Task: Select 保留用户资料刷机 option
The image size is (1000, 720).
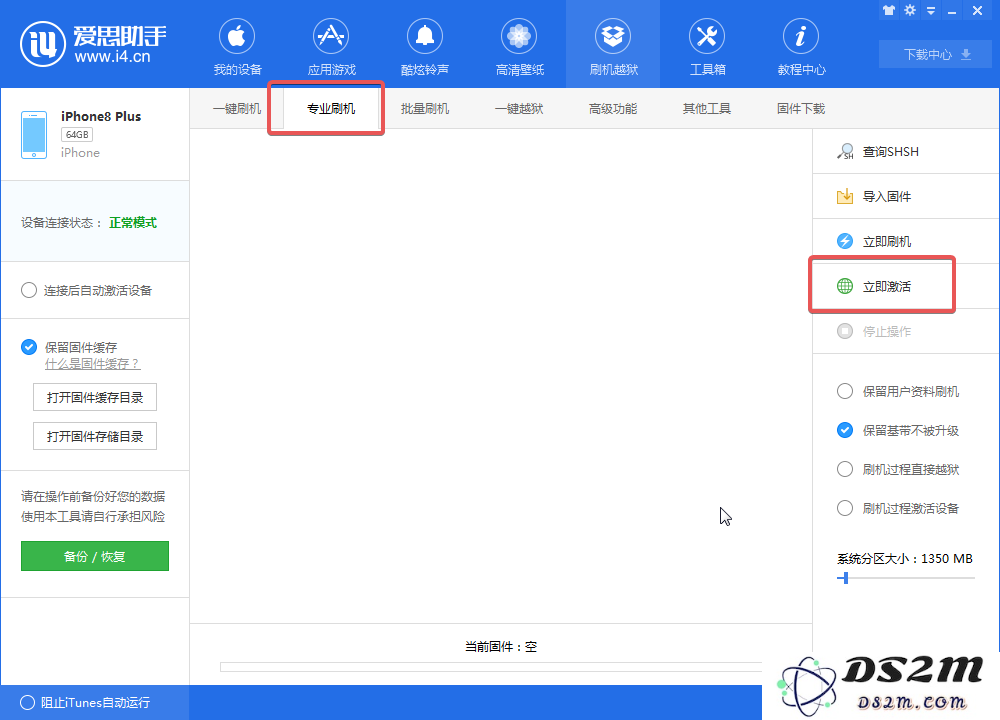Action: tap(845, 391)
